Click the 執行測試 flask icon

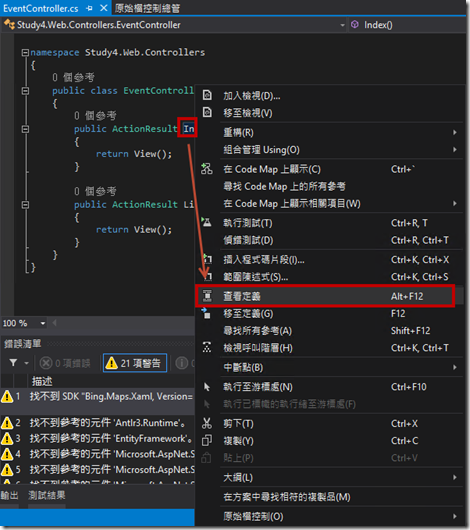click(x=206, y=222)
